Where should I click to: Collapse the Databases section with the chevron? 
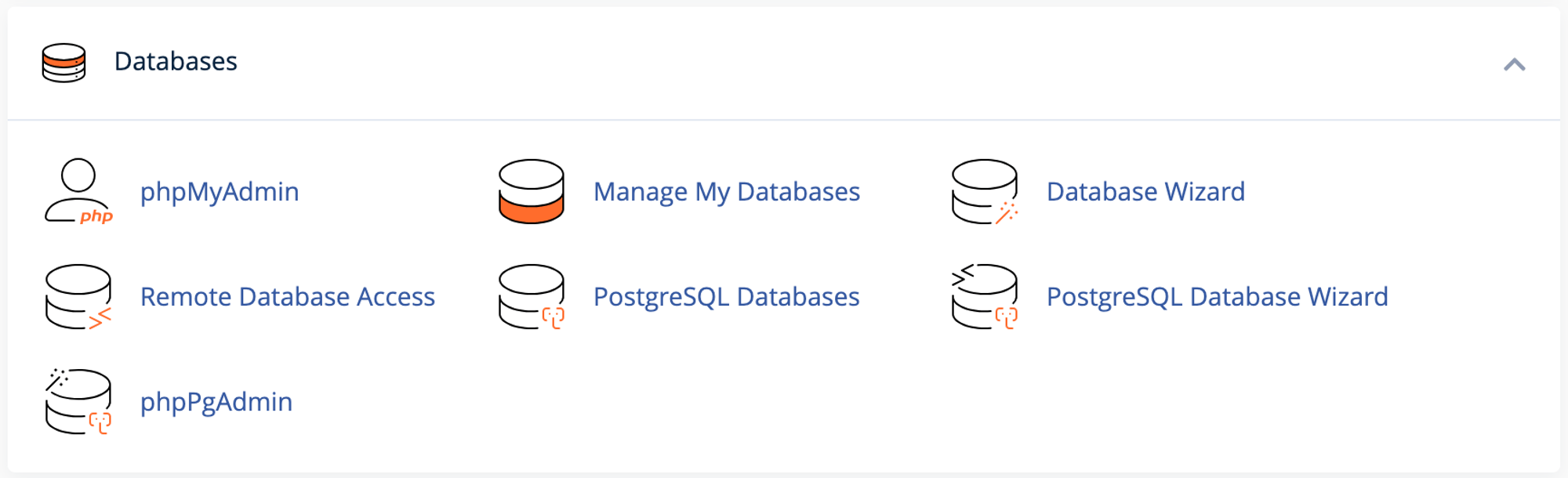[x=1514, y=64]
